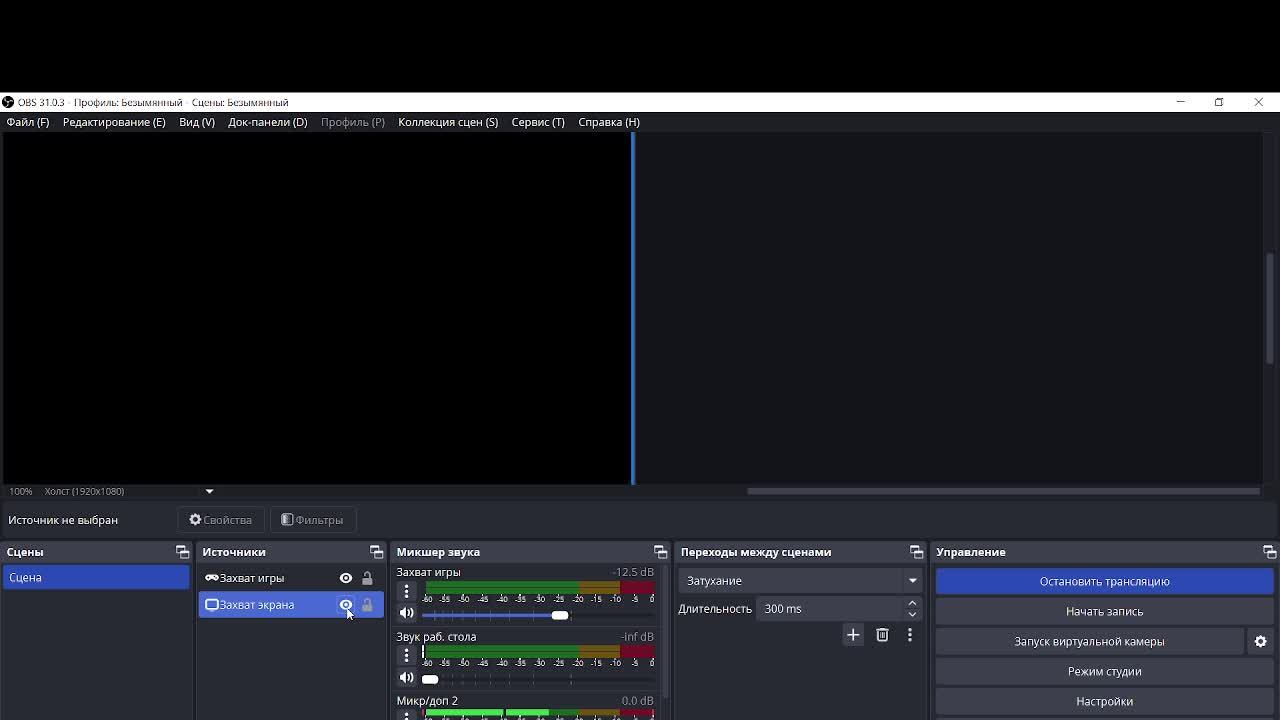The height and width of the screenshot is (720, 1280).
Task: Click the Начать запись button
Action: click(x=1104, y=611)
